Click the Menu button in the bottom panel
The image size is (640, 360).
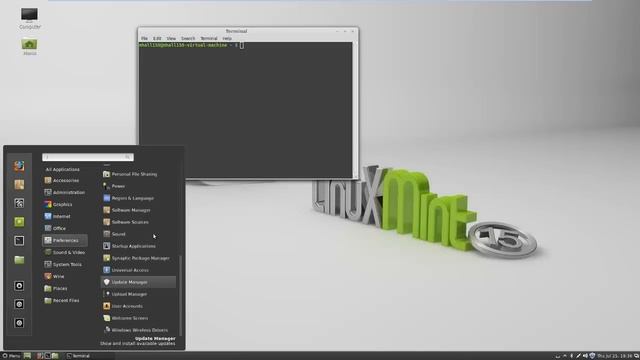[x=11, y=356]
